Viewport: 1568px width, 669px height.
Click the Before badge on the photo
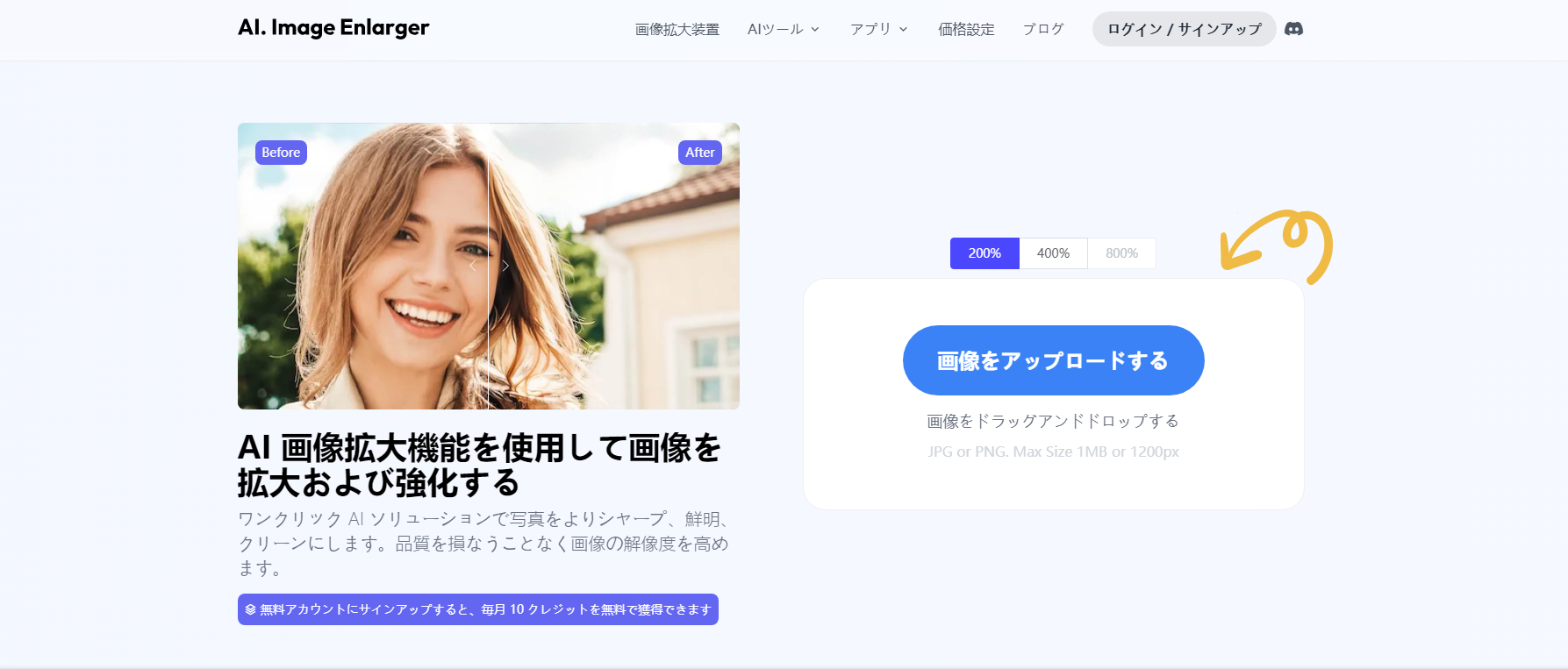click(281, 153)
